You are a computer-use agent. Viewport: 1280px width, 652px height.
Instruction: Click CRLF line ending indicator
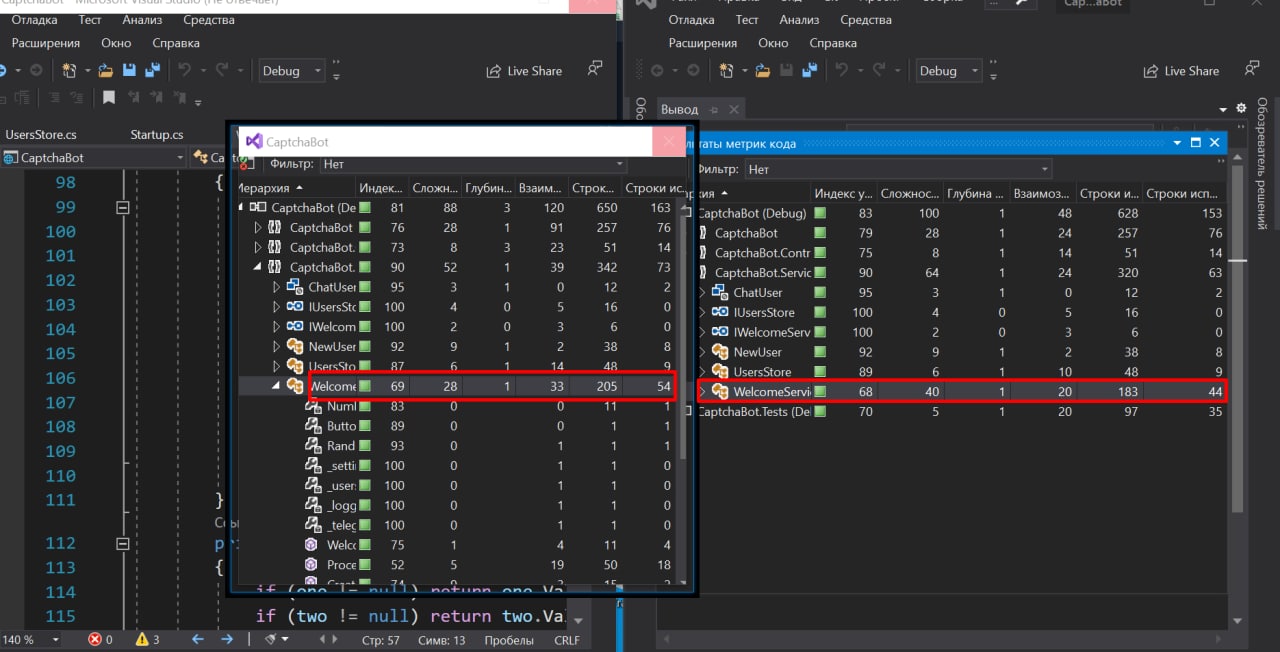click(x=566, y=640)
